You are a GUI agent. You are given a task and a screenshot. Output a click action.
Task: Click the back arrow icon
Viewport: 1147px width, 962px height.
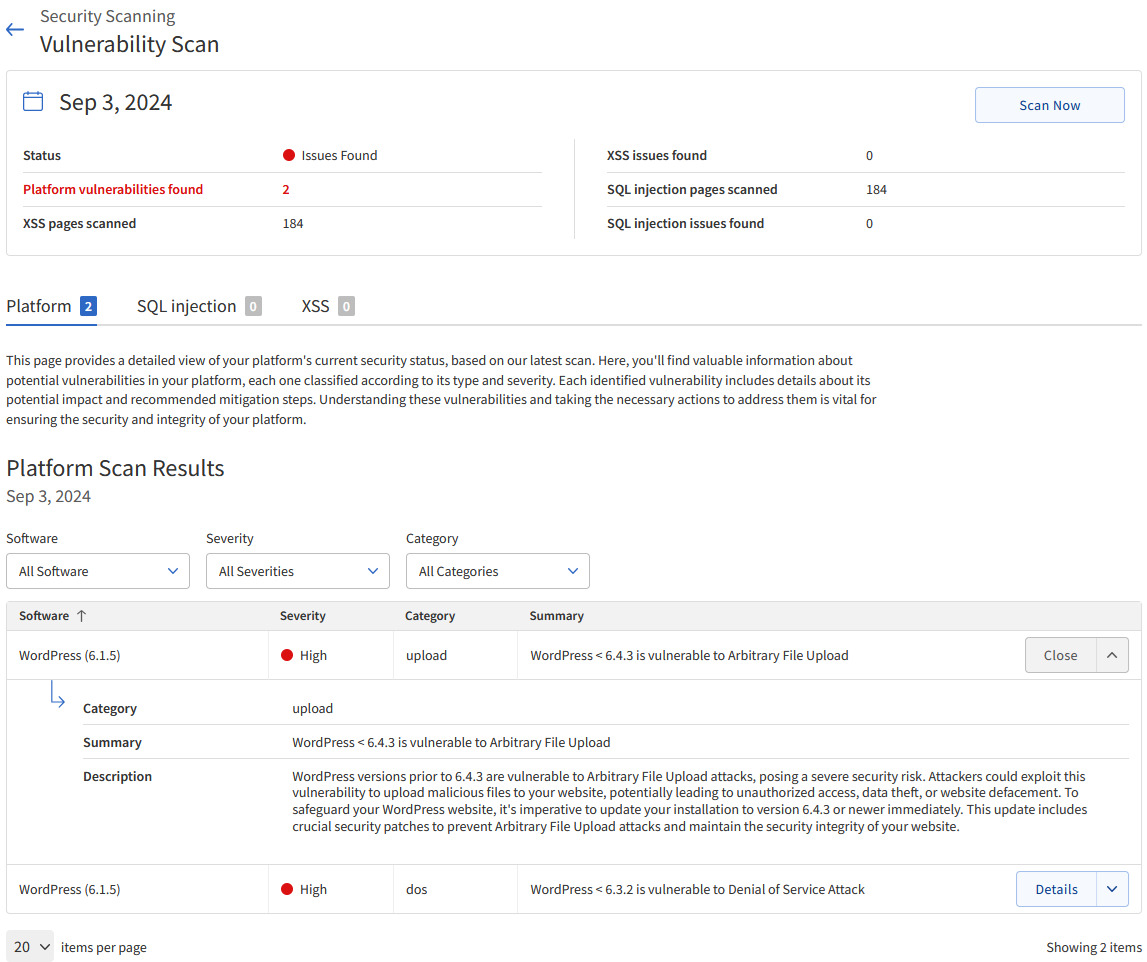[15, 30]
